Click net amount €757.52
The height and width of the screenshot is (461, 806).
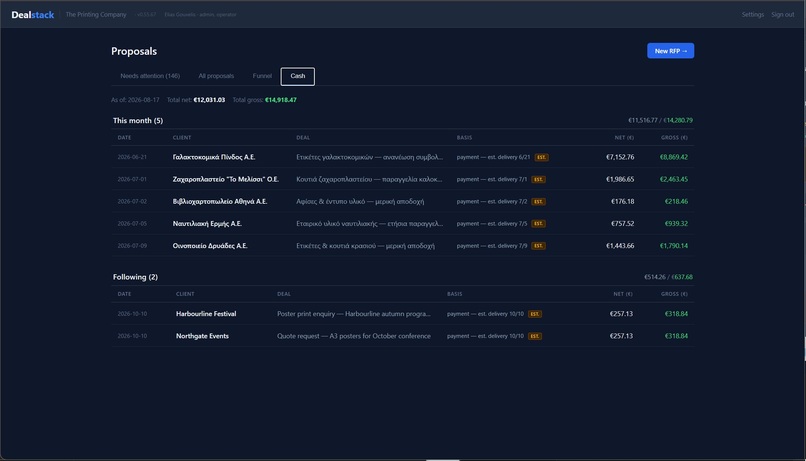point(622,224)
